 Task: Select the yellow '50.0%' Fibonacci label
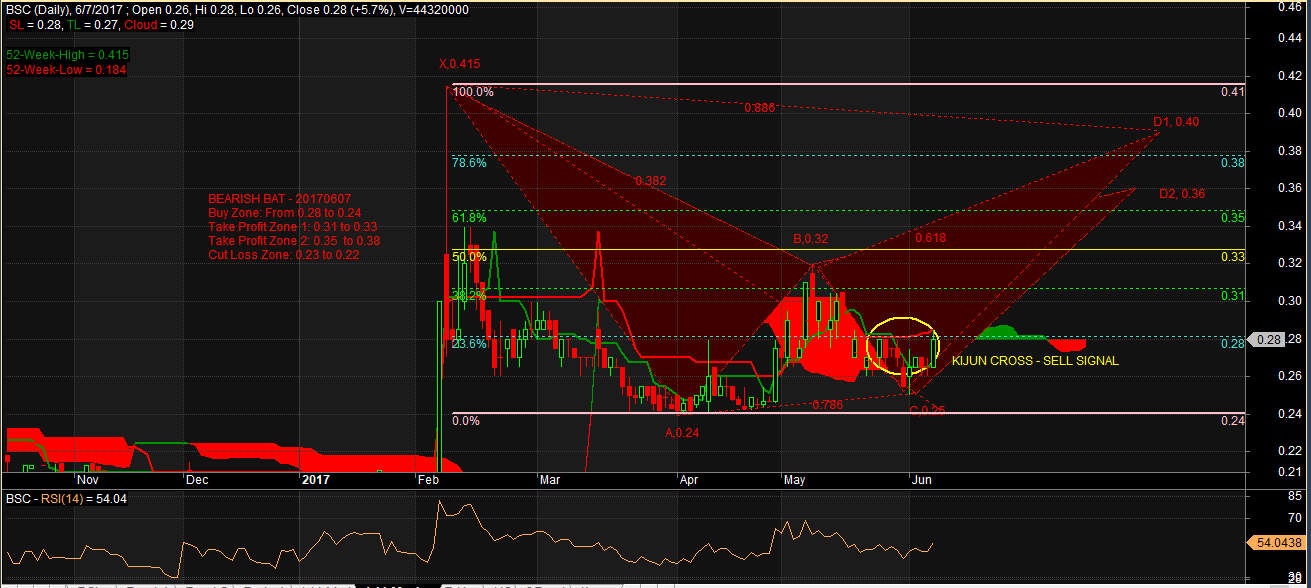469,257
